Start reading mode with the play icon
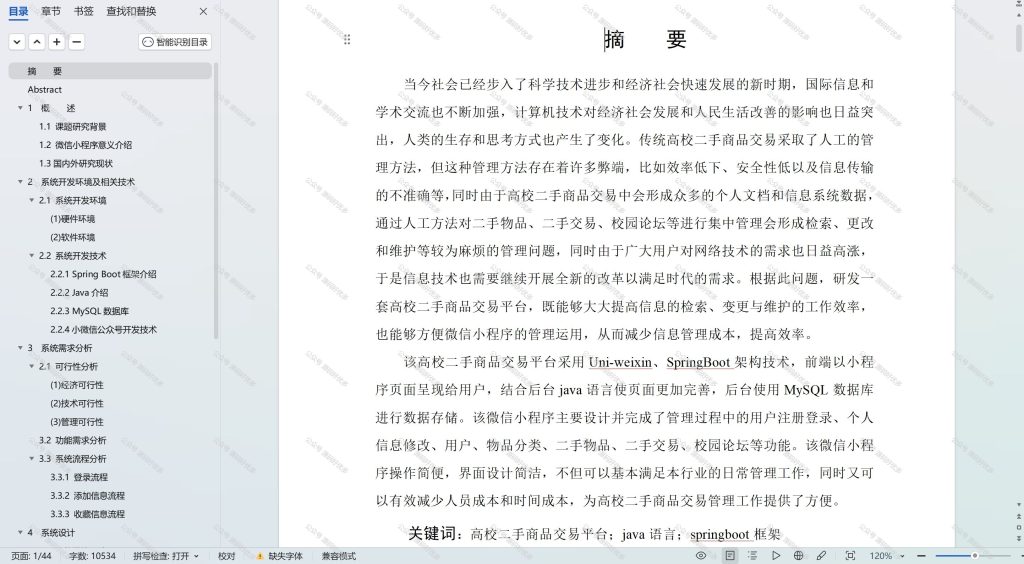 pyautogui.click(x=775, y=556)
